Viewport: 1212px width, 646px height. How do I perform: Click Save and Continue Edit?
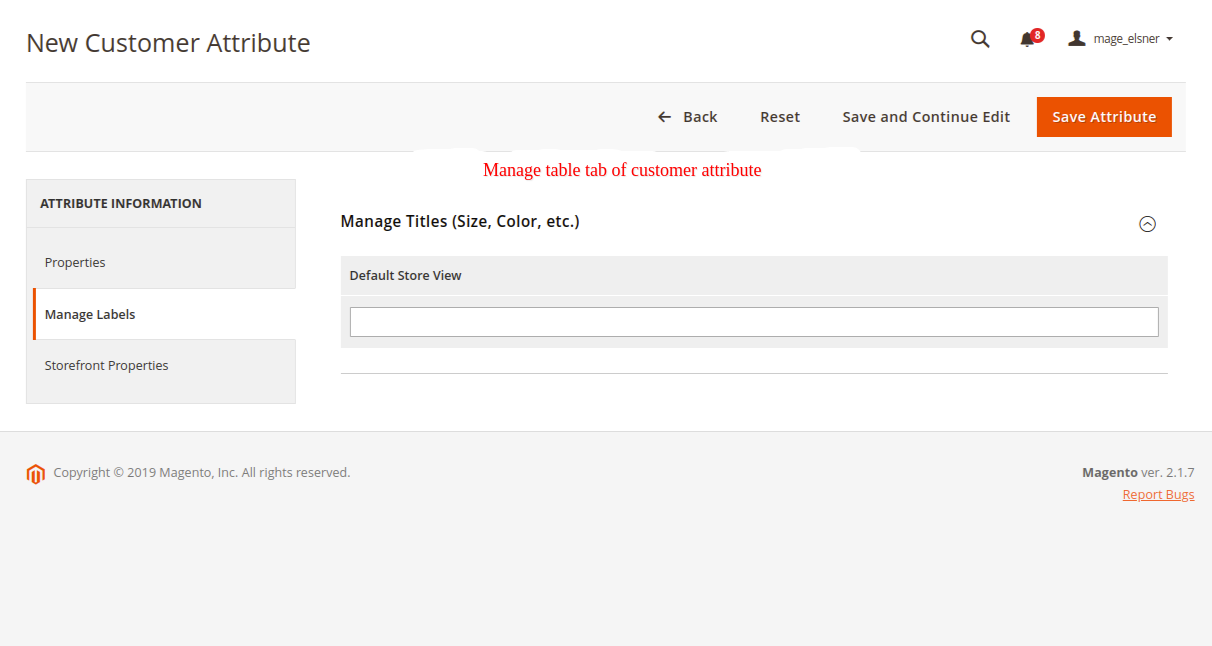tap(926, 117)
